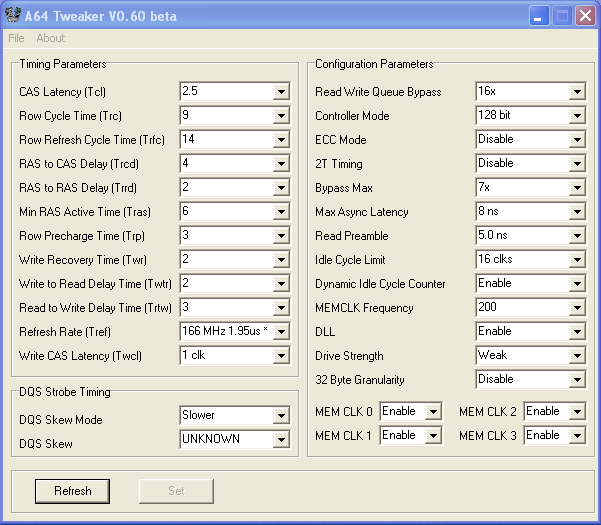601x525 pixels.
Task: Minimize the A64 Tweaker window
Action: (539, 16)
